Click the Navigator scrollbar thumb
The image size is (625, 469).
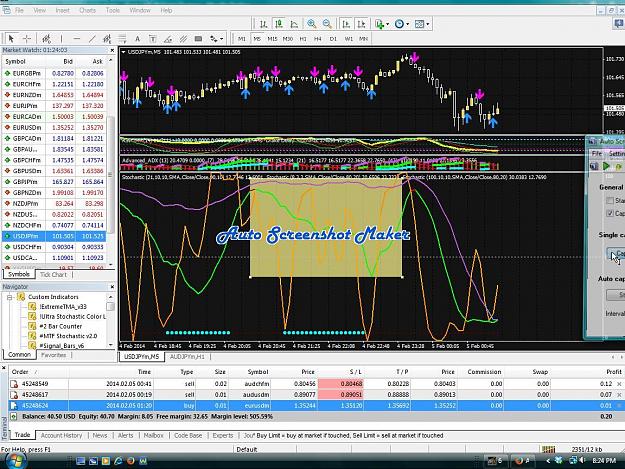[x=110, y=306]
